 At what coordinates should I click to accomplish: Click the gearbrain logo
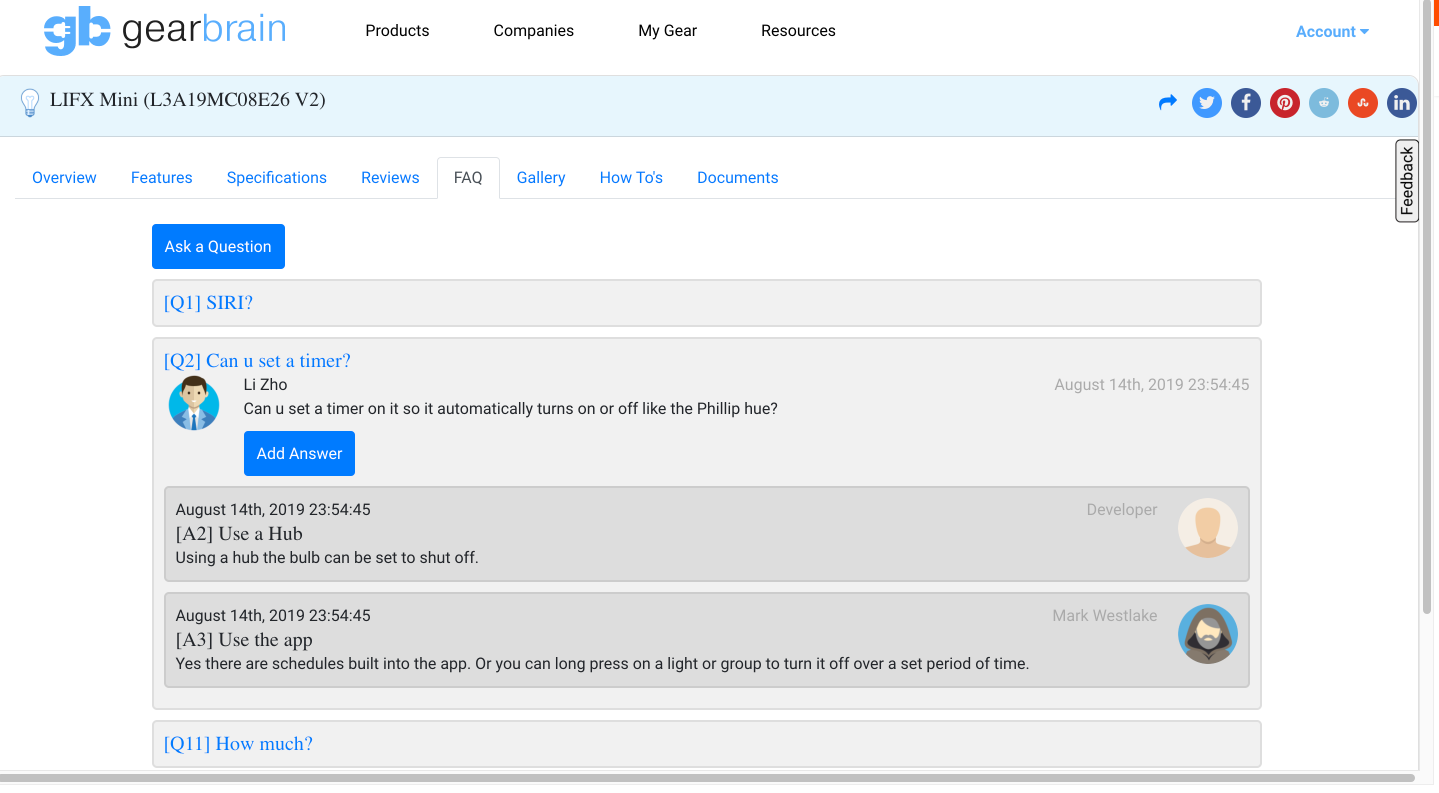165,31
